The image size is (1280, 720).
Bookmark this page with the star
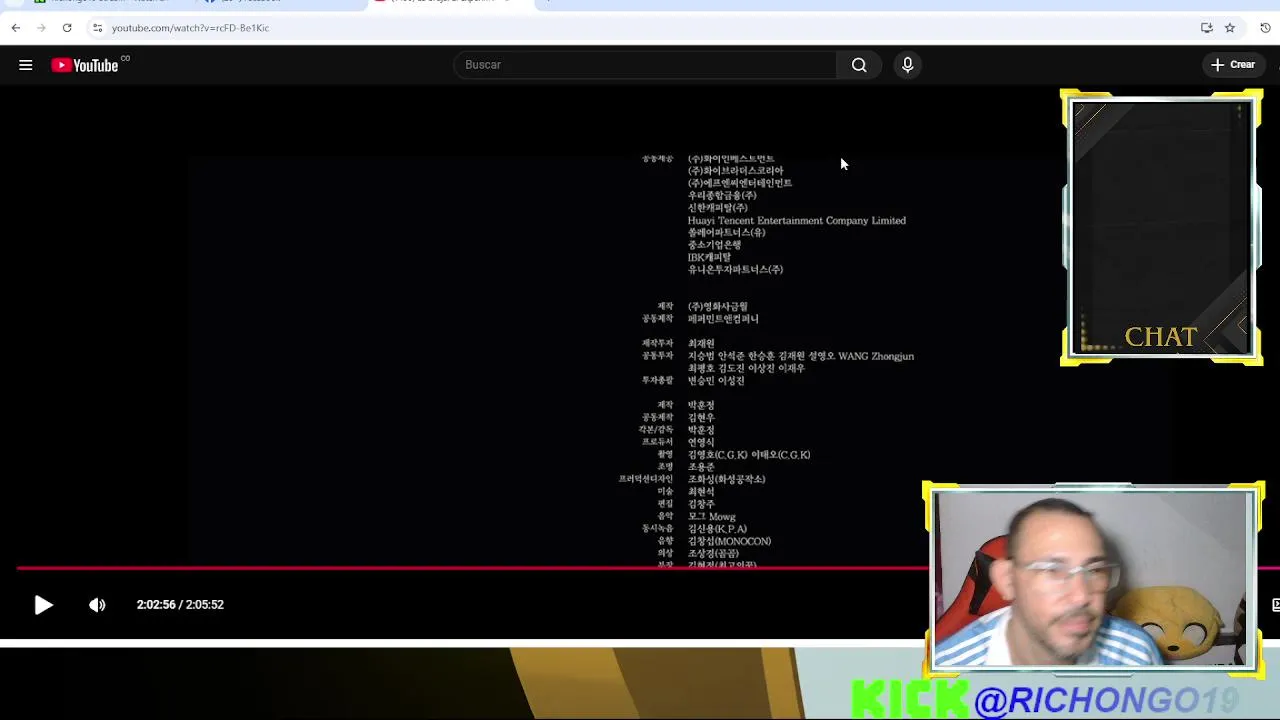click(1230, 28)
